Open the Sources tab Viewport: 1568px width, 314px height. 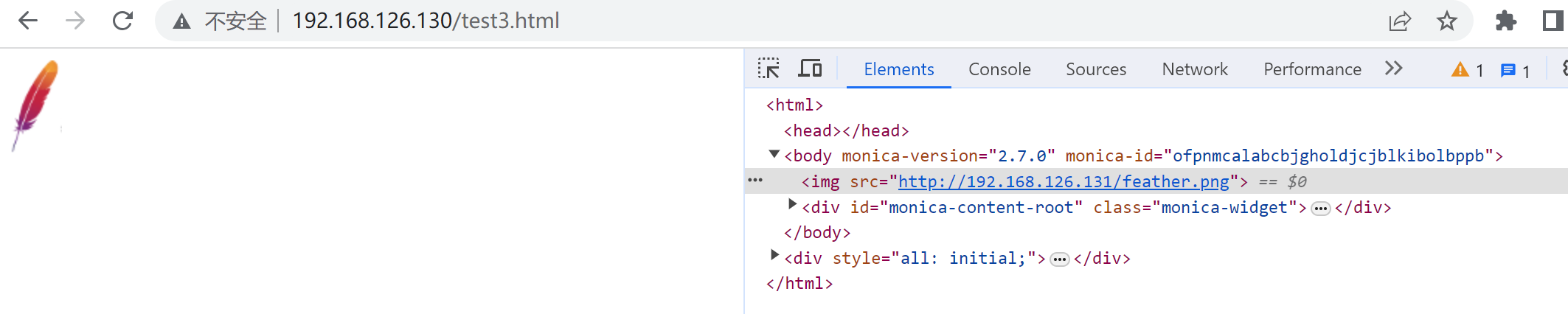[x=1096, y=69]
